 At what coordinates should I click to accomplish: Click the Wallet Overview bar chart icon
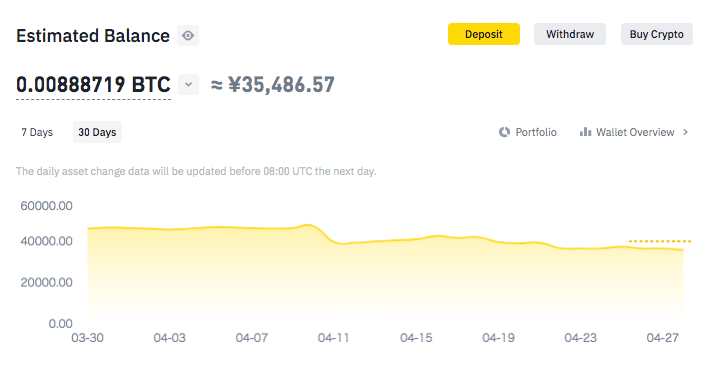pos(585,132)
